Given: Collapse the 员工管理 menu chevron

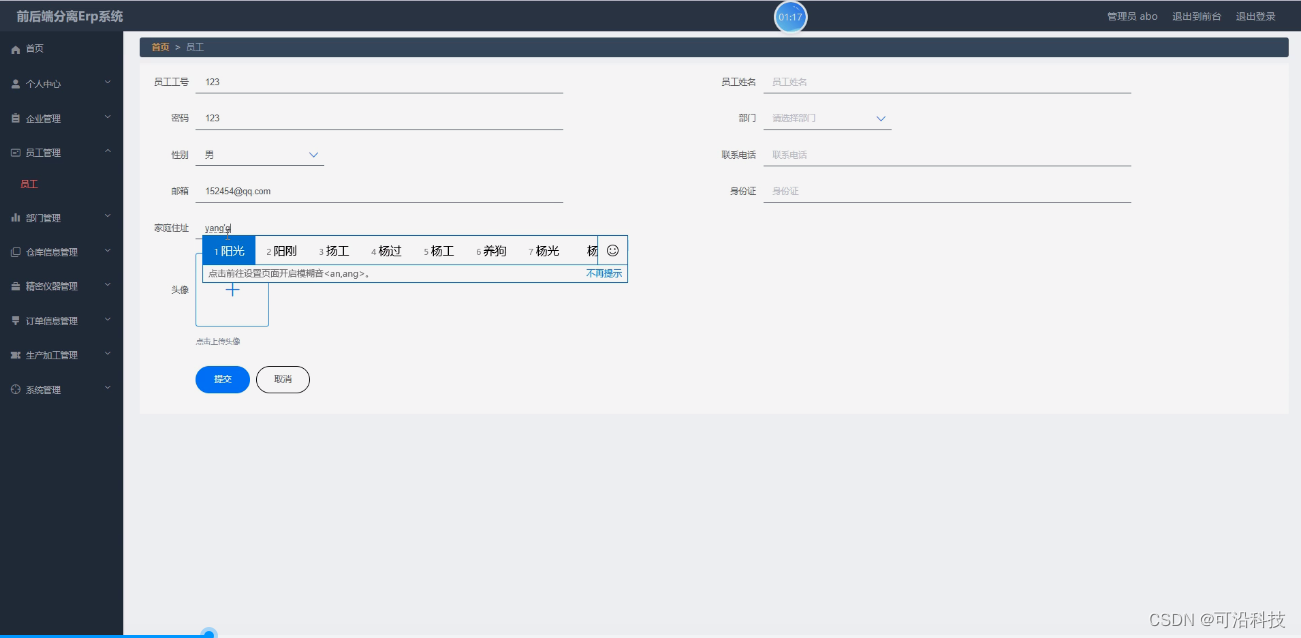Looking at the screenshot, I should pos(108,152).
